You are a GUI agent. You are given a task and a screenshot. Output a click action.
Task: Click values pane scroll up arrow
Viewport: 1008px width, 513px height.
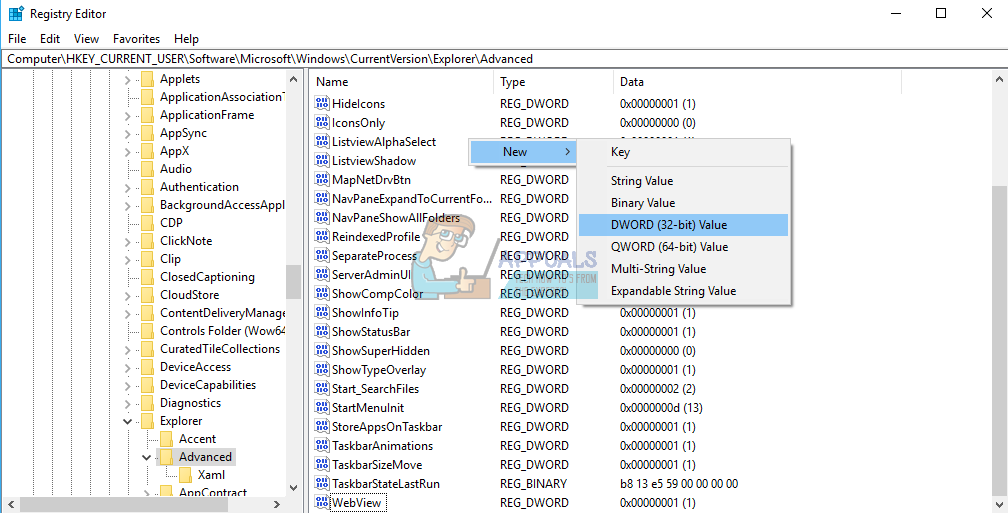(1000, 80)
